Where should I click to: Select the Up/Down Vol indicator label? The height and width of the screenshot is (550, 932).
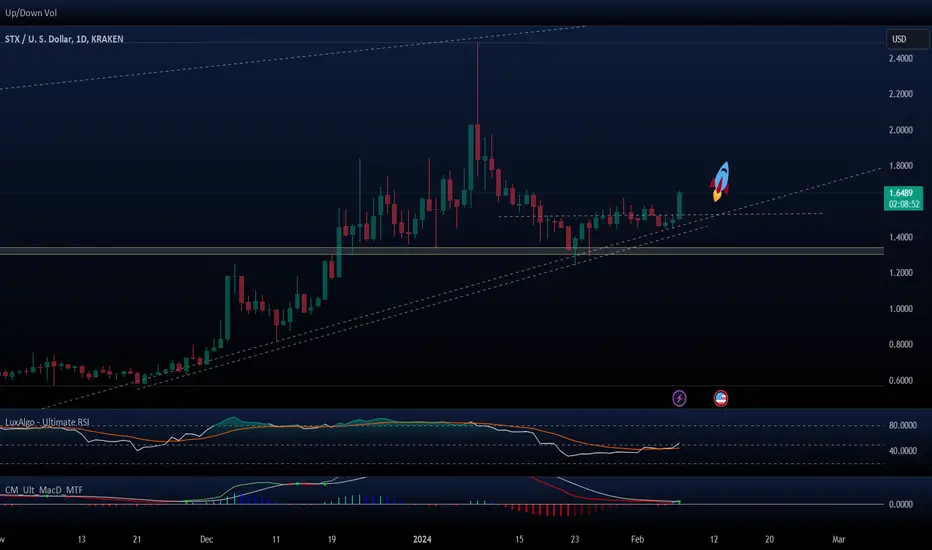pos(31,12)
